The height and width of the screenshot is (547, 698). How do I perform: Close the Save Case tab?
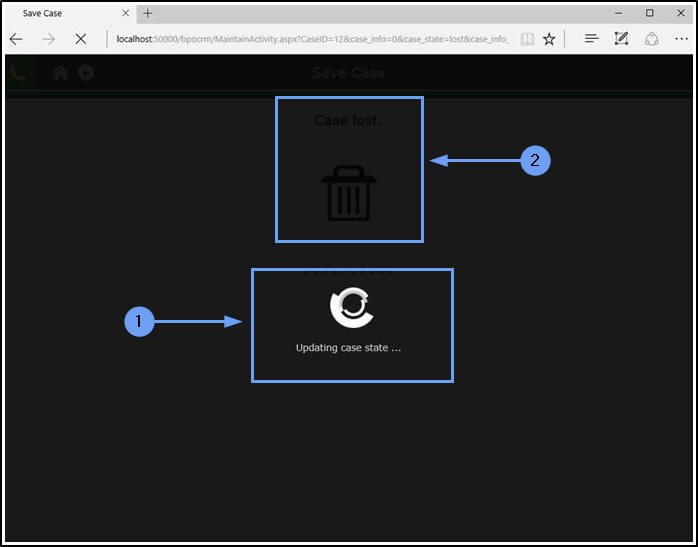coord(126,13)
